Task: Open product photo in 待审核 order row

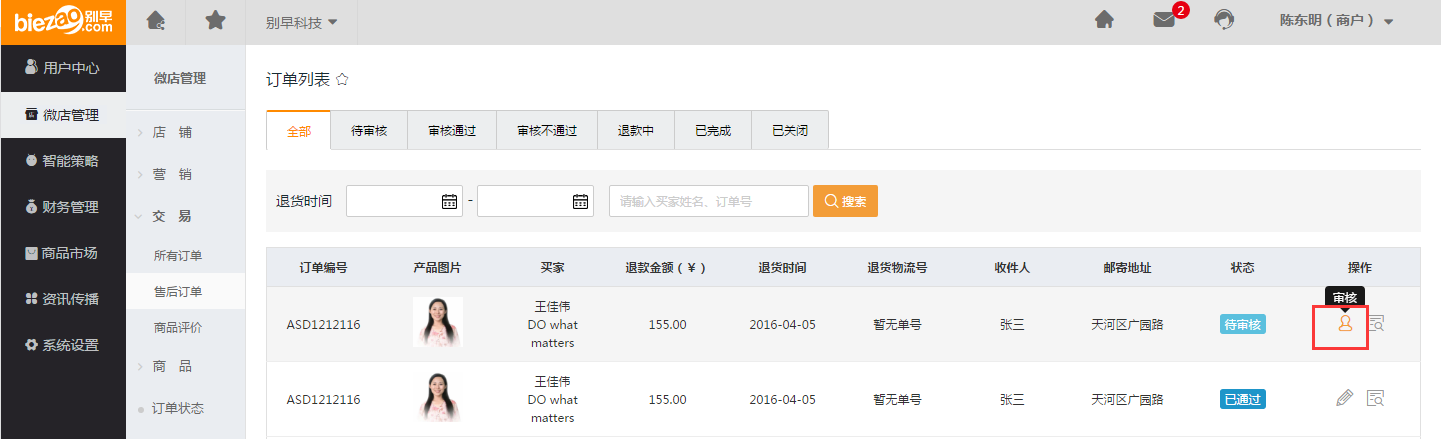Action: click(438, 322)
